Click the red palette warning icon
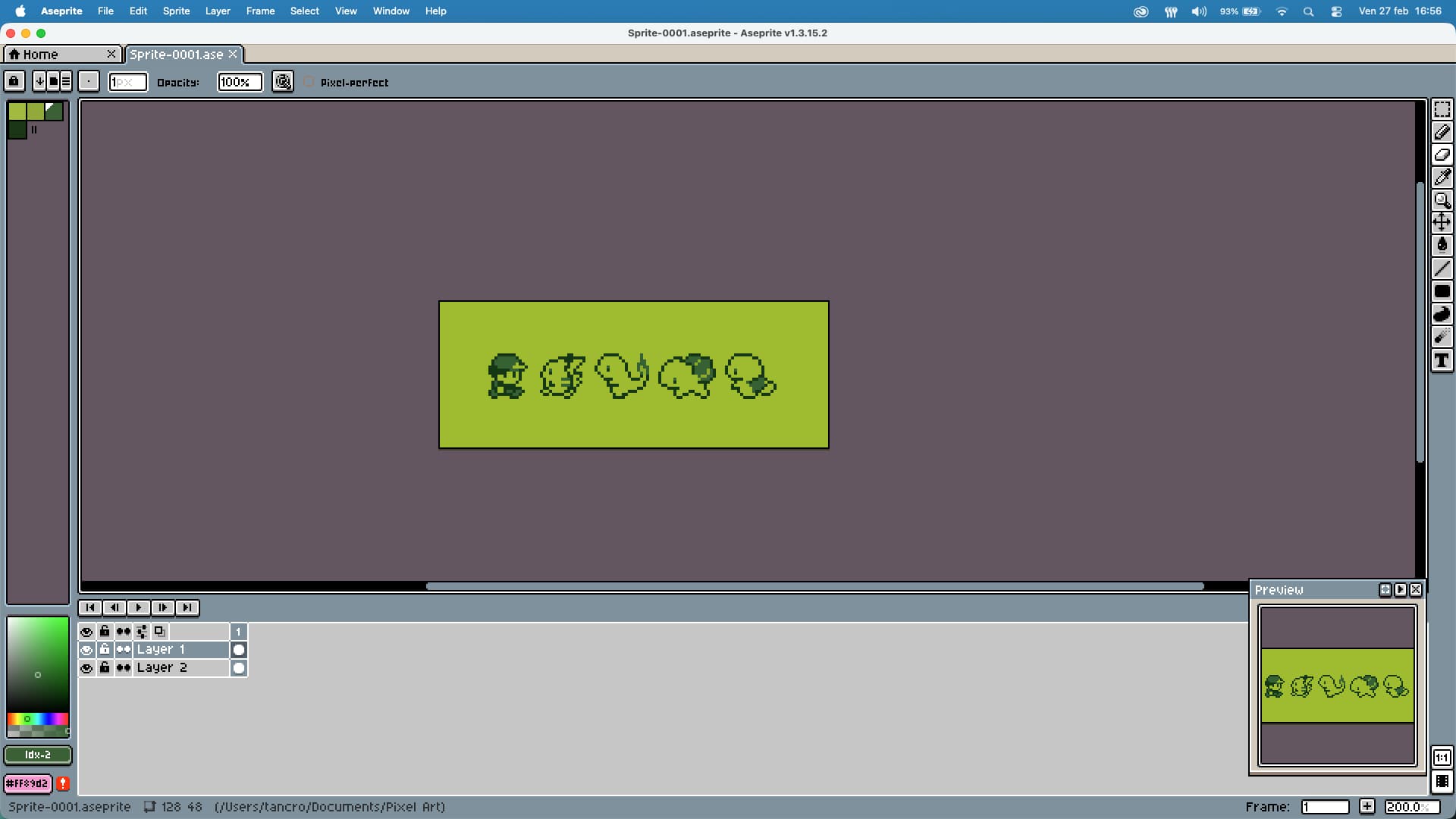1456x819 pixels. pyautogui.click(x=63, y=783)
